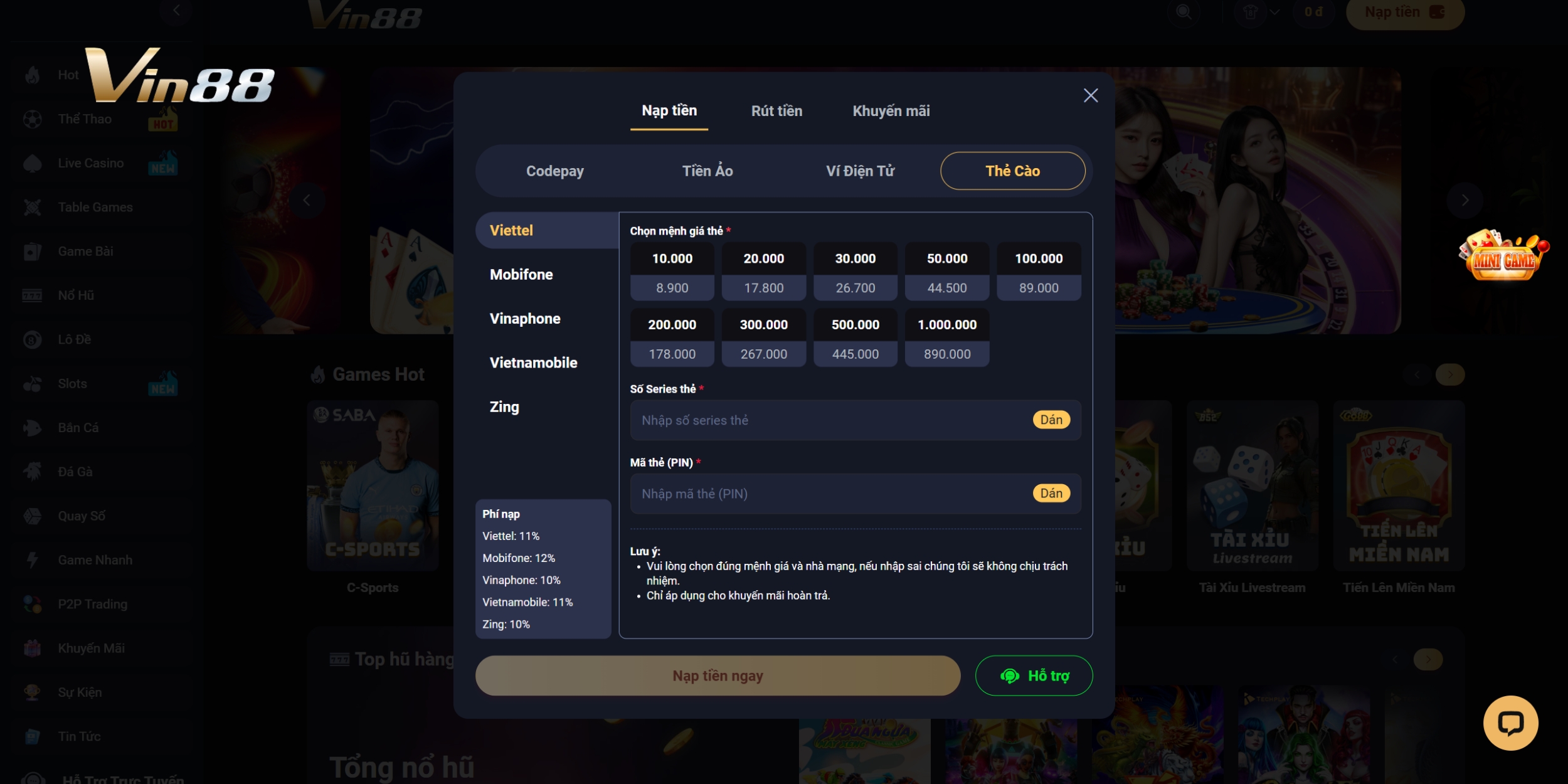
Task: Choose Vinaphone as card provider
Action: coord(547,319)
